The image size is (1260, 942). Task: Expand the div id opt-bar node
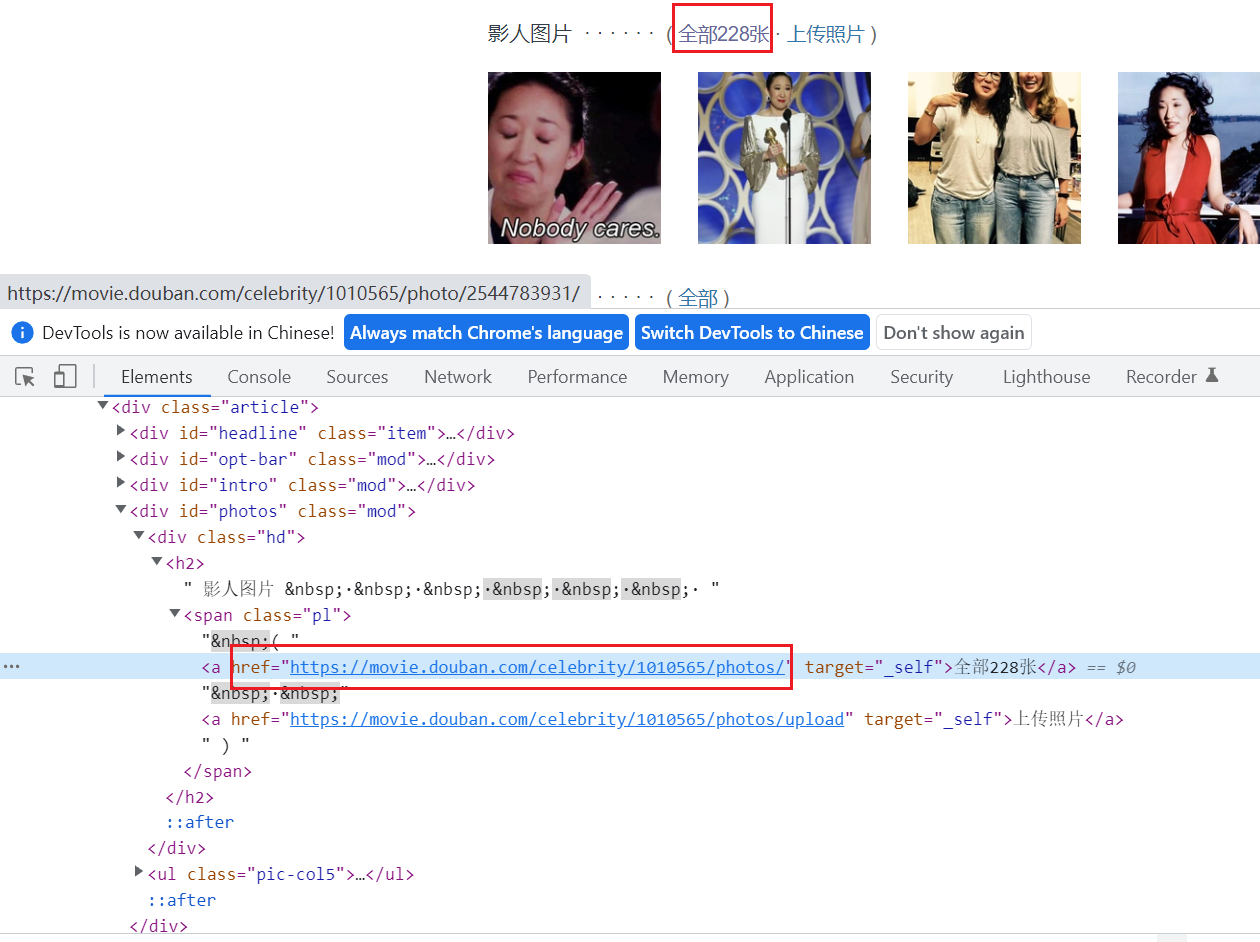coord(121,457)
